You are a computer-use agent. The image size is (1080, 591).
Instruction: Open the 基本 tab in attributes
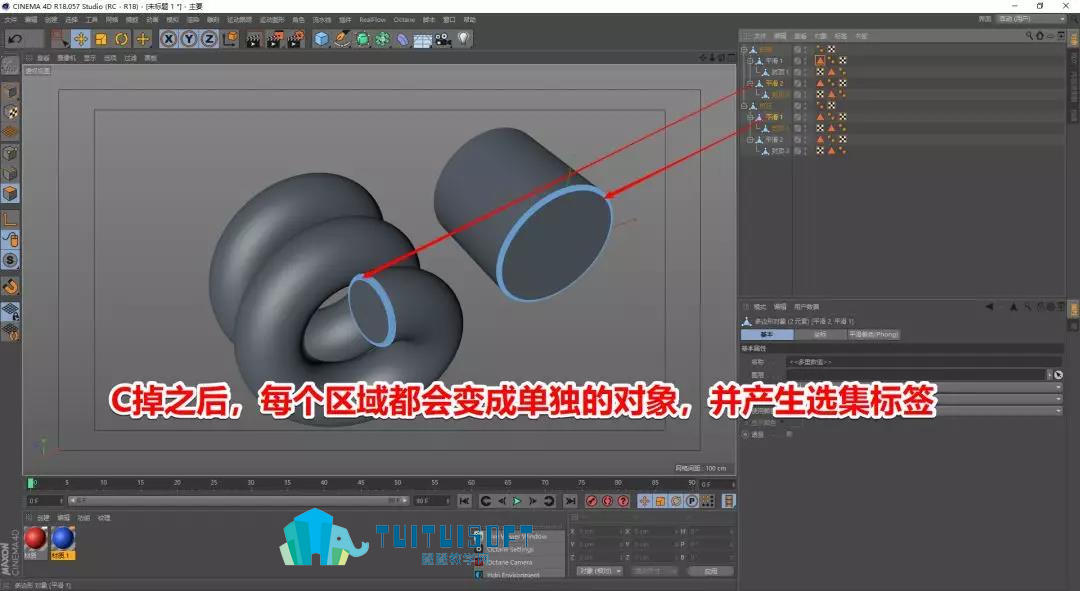tap(767, 334)
